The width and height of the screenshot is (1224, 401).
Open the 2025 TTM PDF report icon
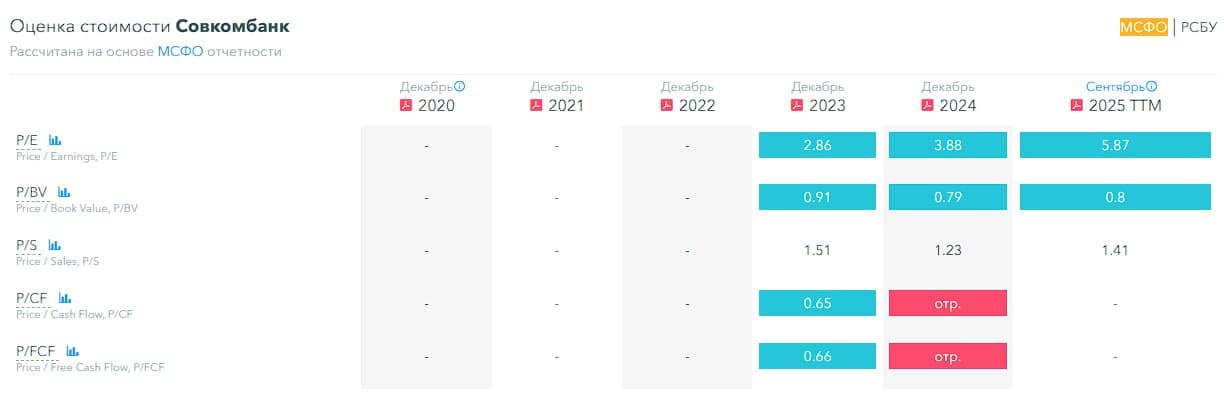[x=1077, y=105]
